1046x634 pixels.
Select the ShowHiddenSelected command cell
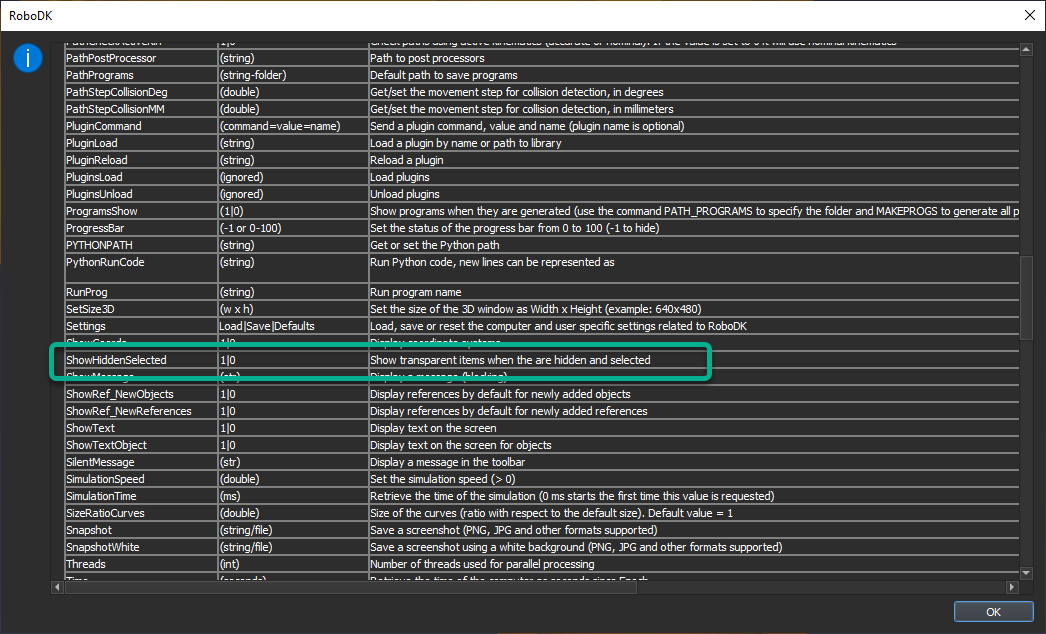[116, 360]
